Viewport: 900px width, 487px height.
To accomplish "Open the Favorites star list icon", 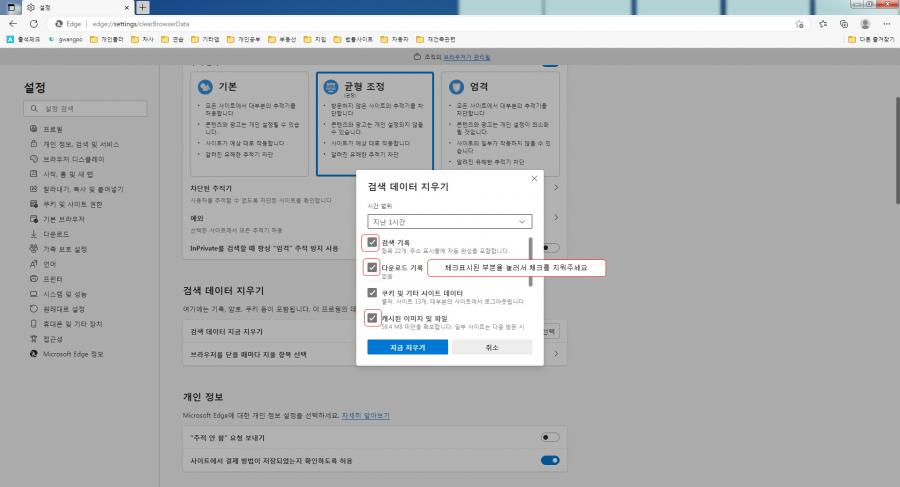I will [x=822, y=23].
